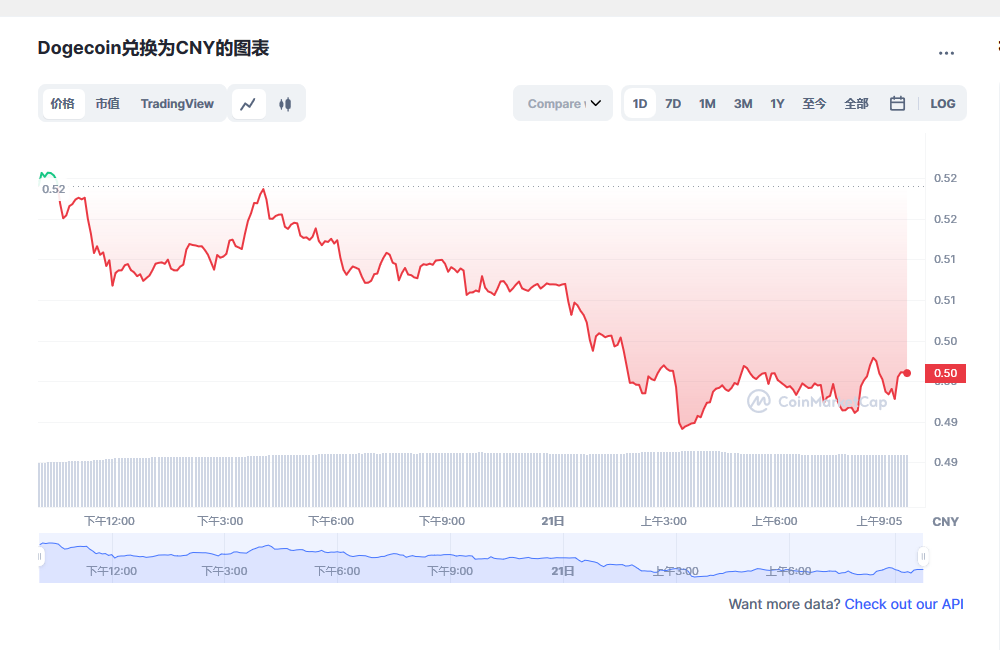The height and width of the screenshot is (650, 1000).
Task: Open the Compare dropdown
Action: [562, 104]
